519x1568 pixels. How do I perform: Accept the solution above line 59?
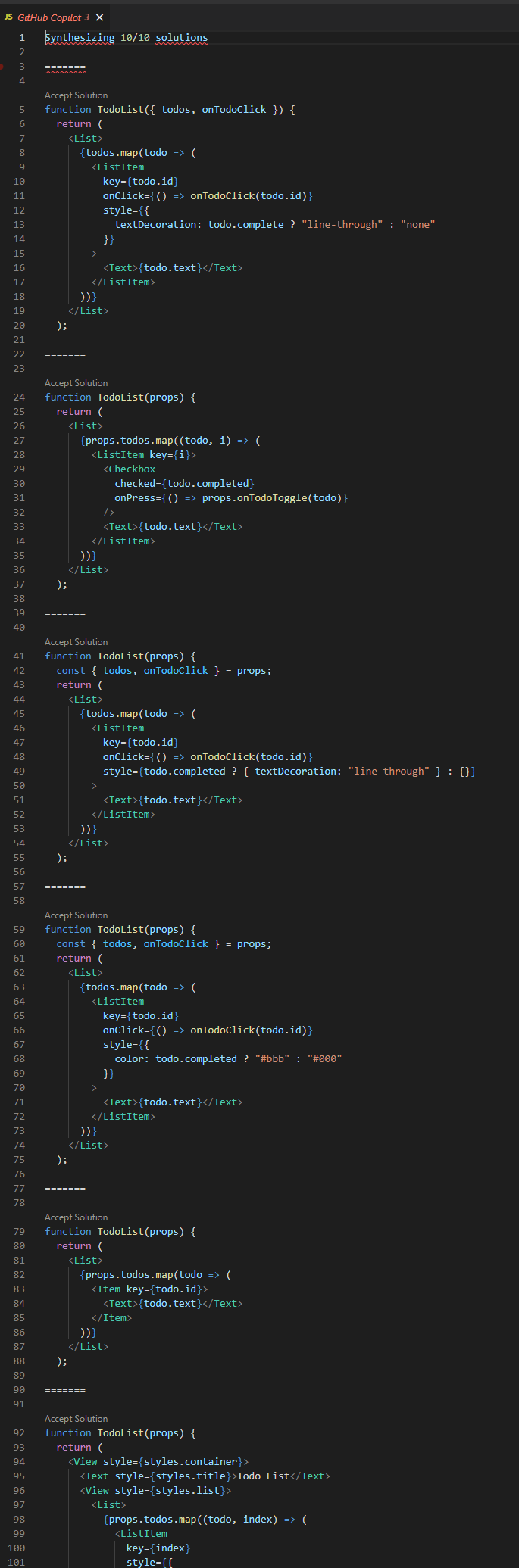point(76,915)
